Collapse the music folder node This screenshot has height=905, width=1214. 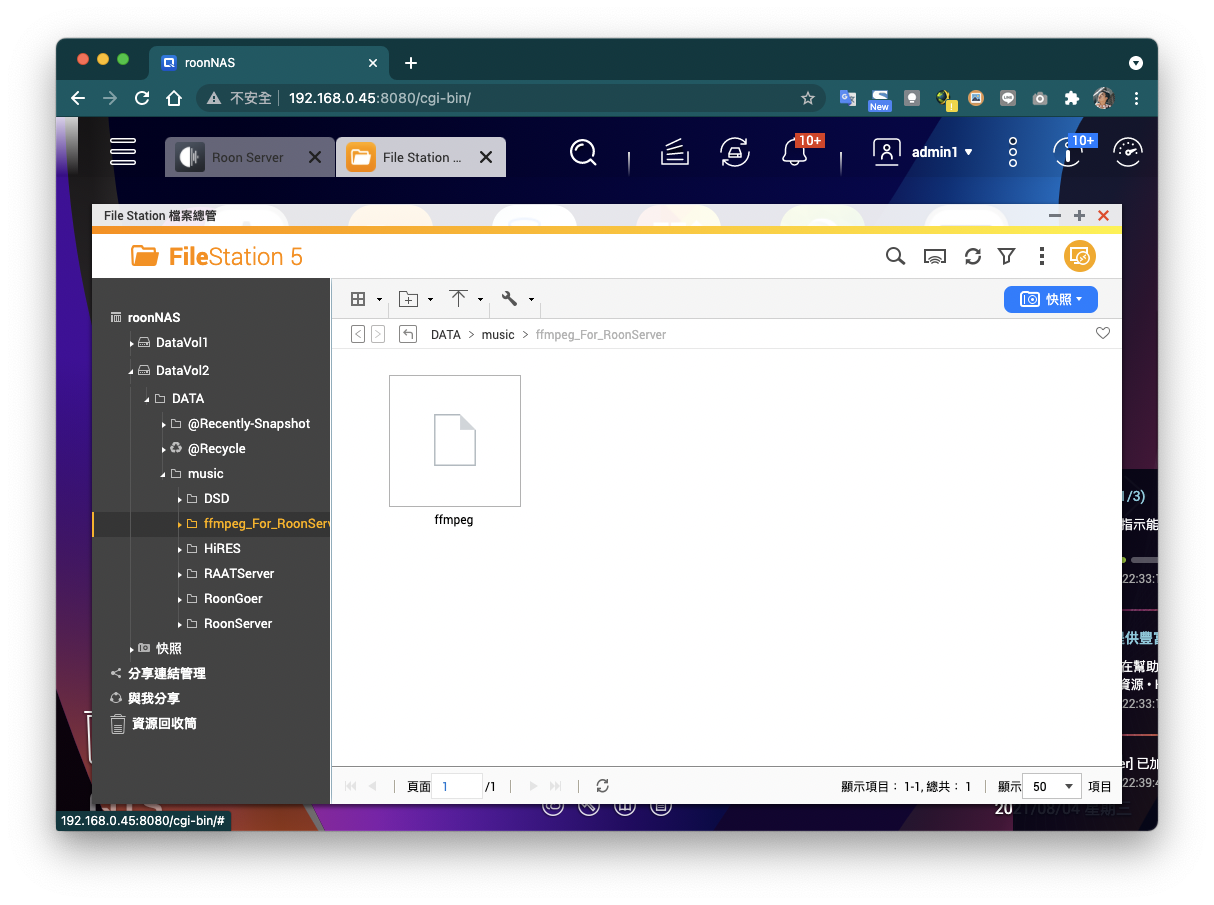[x=163, y=474]
